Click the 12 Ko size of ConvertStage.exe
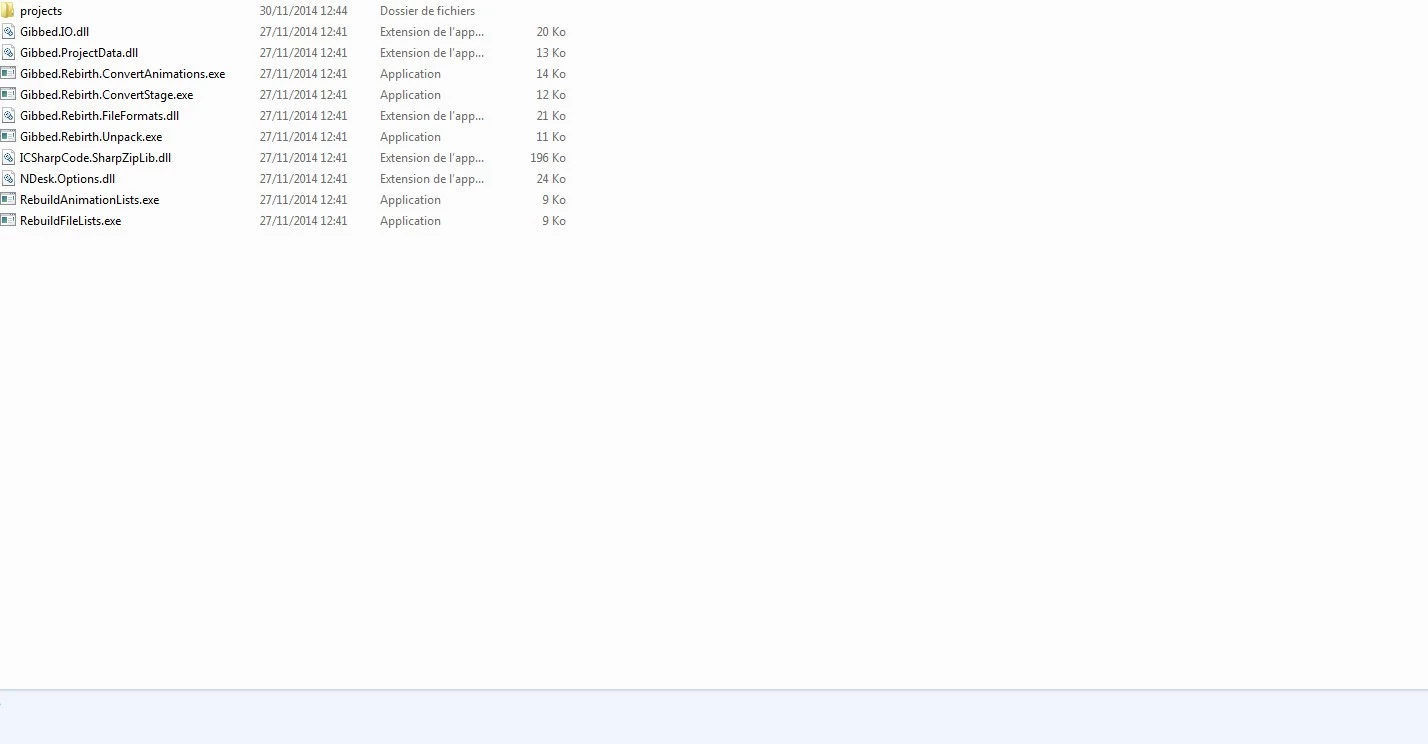 coord(551,95)
